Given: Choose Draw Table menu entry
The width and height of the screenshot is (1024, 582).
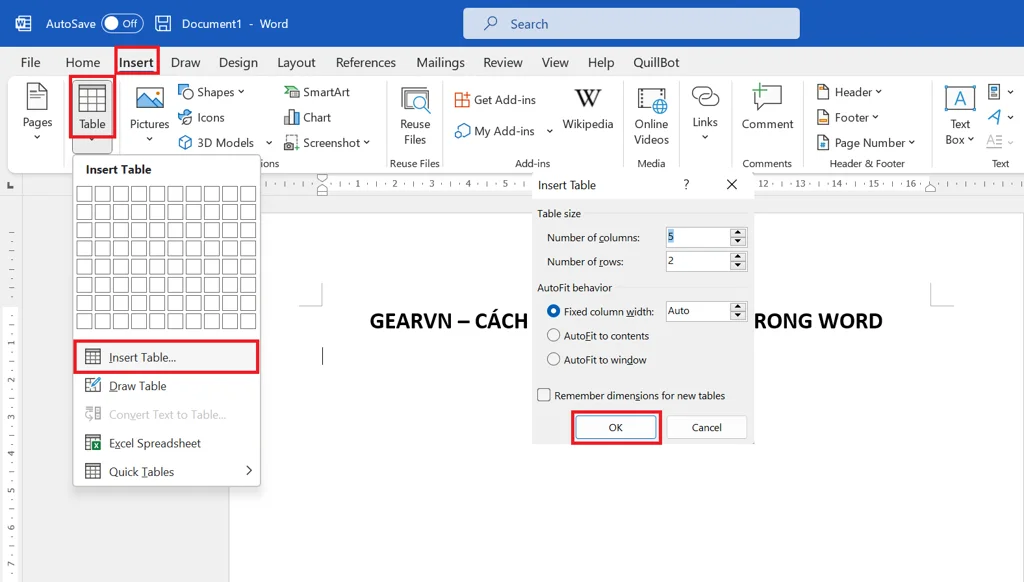Looking at the screenshot, I should coord(167,386).
